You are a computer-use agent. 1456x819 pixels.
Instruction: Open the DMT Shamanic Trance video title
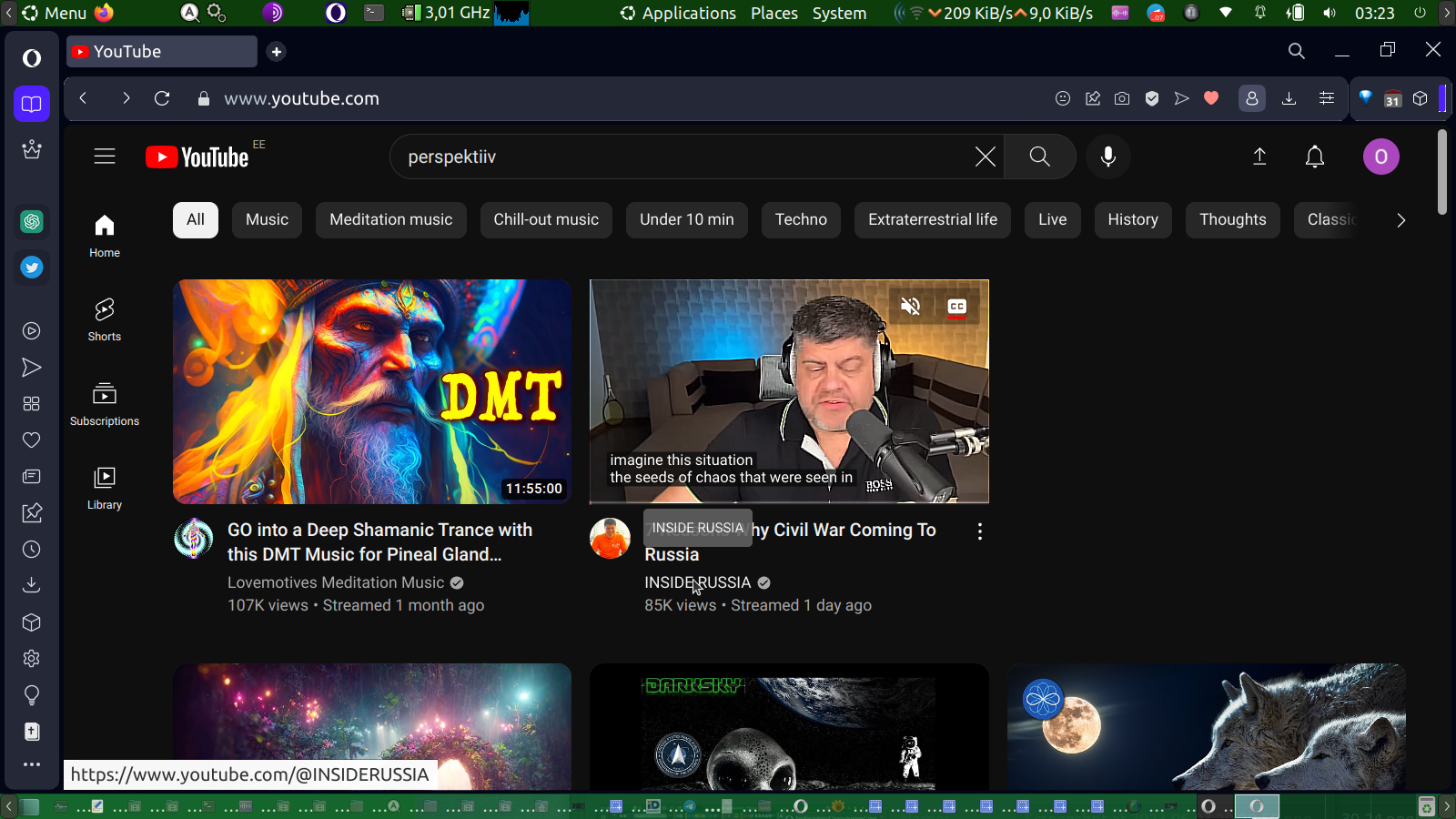380,542
